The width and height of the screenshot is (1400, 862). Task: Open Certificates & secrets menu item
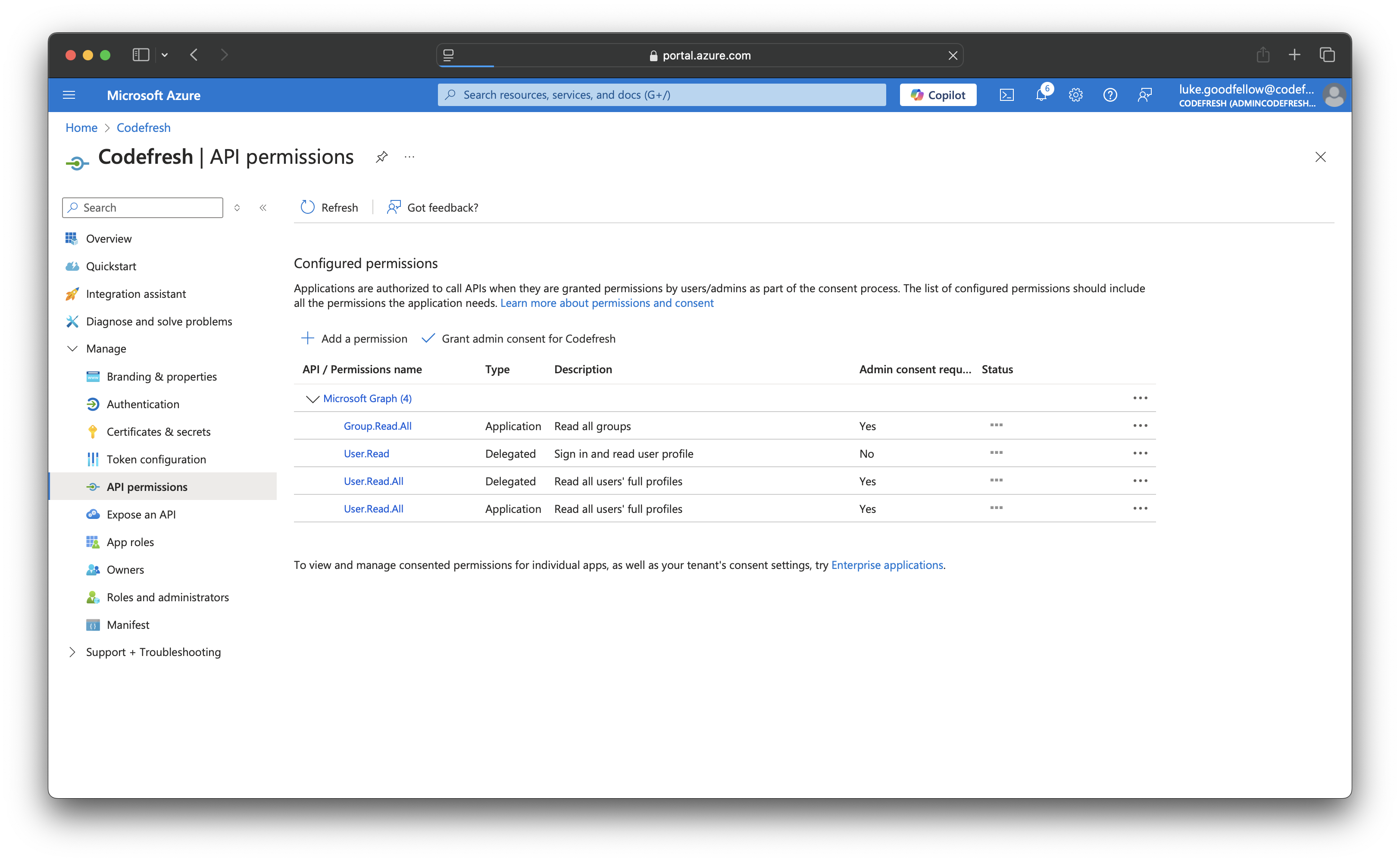(159, 431)
